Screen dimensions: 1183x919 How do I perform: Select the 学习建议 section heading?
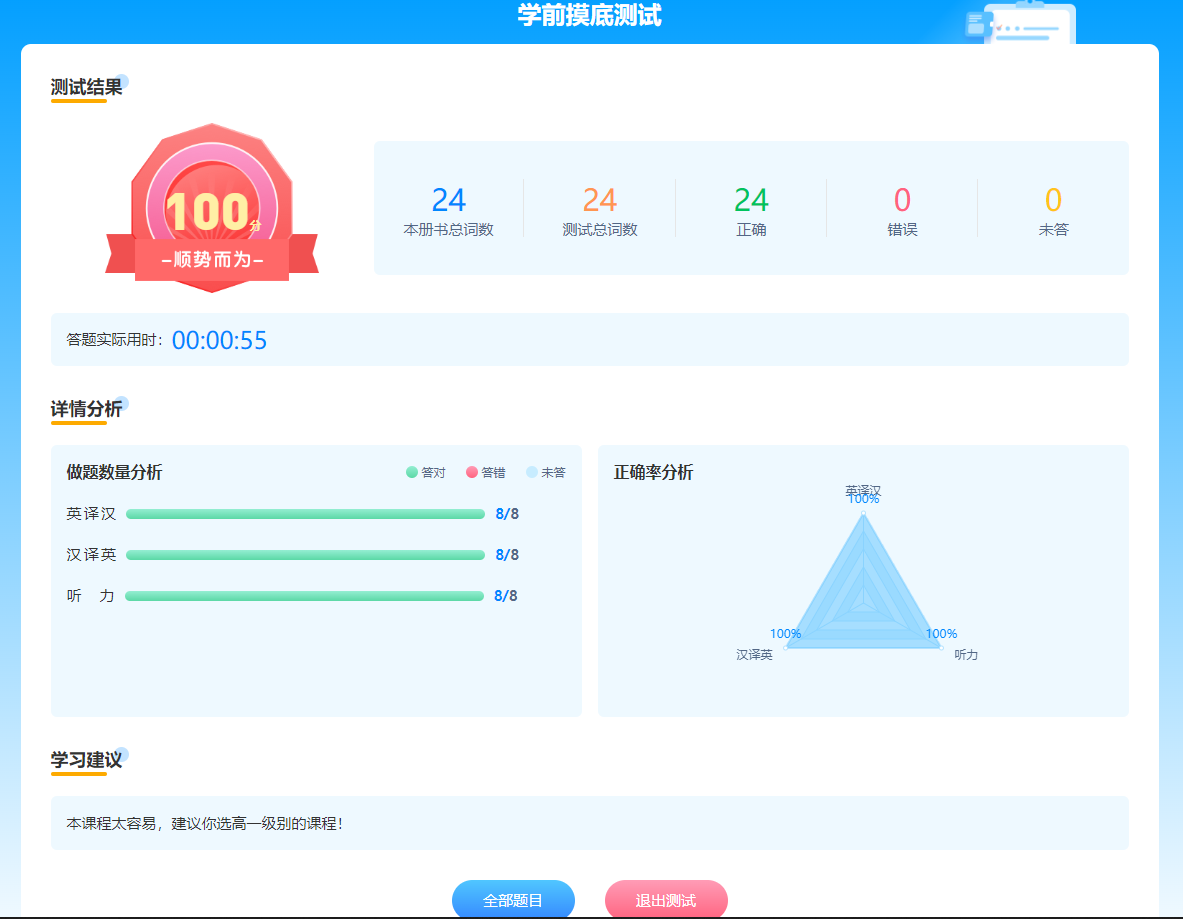tap(86, 760)
